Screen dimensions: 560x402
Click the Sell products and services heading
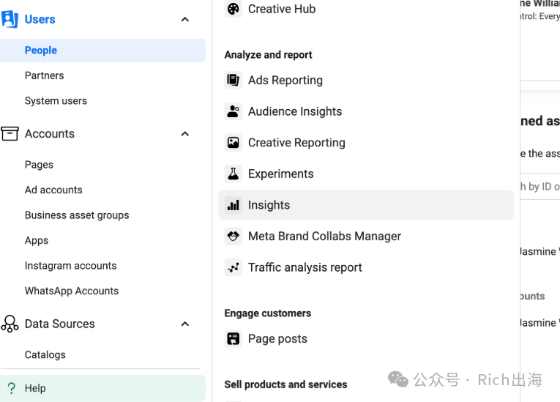coord(286,385)
